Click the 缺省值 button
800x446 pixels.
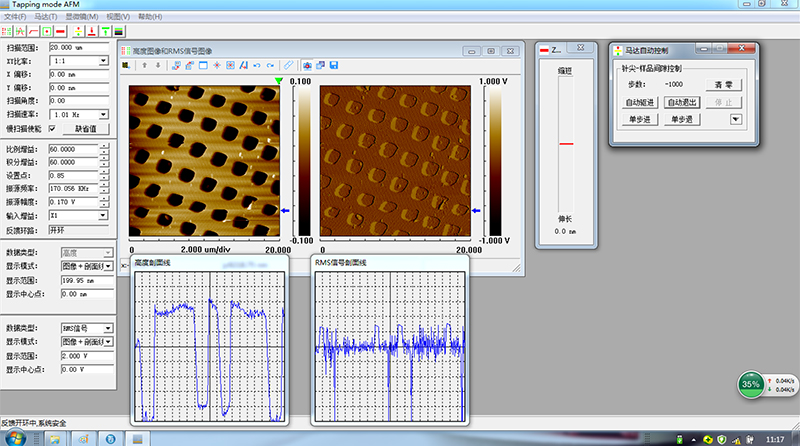point(86,129)
